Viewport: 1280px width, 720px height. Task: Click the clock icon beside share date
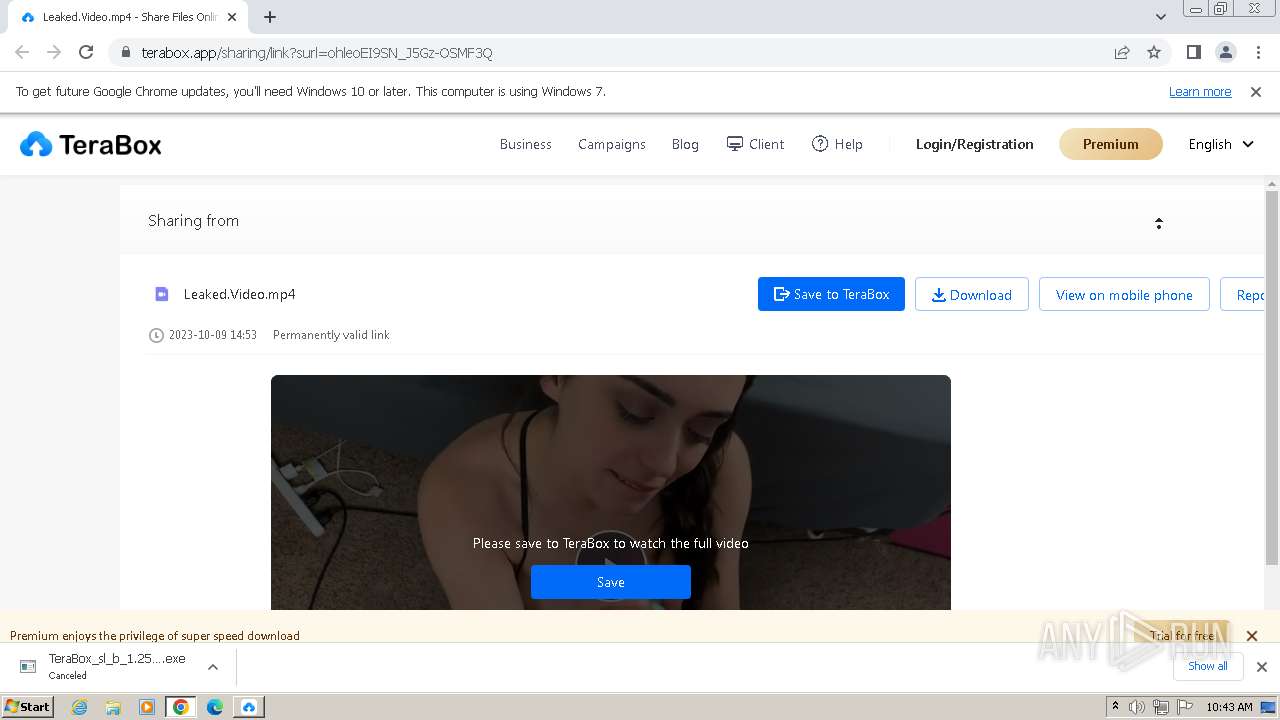tap(156, 335)
